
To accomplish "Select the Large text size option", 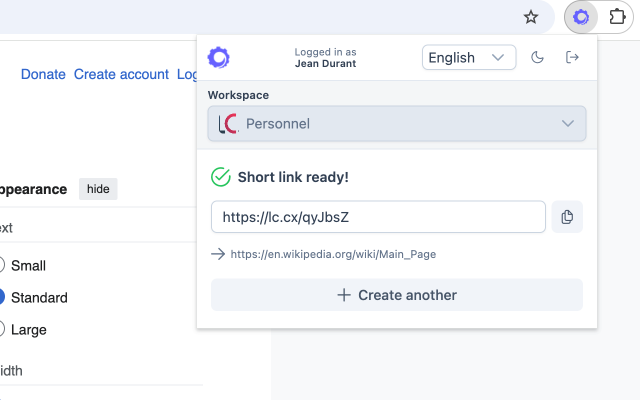I will (x=1, y=329).
